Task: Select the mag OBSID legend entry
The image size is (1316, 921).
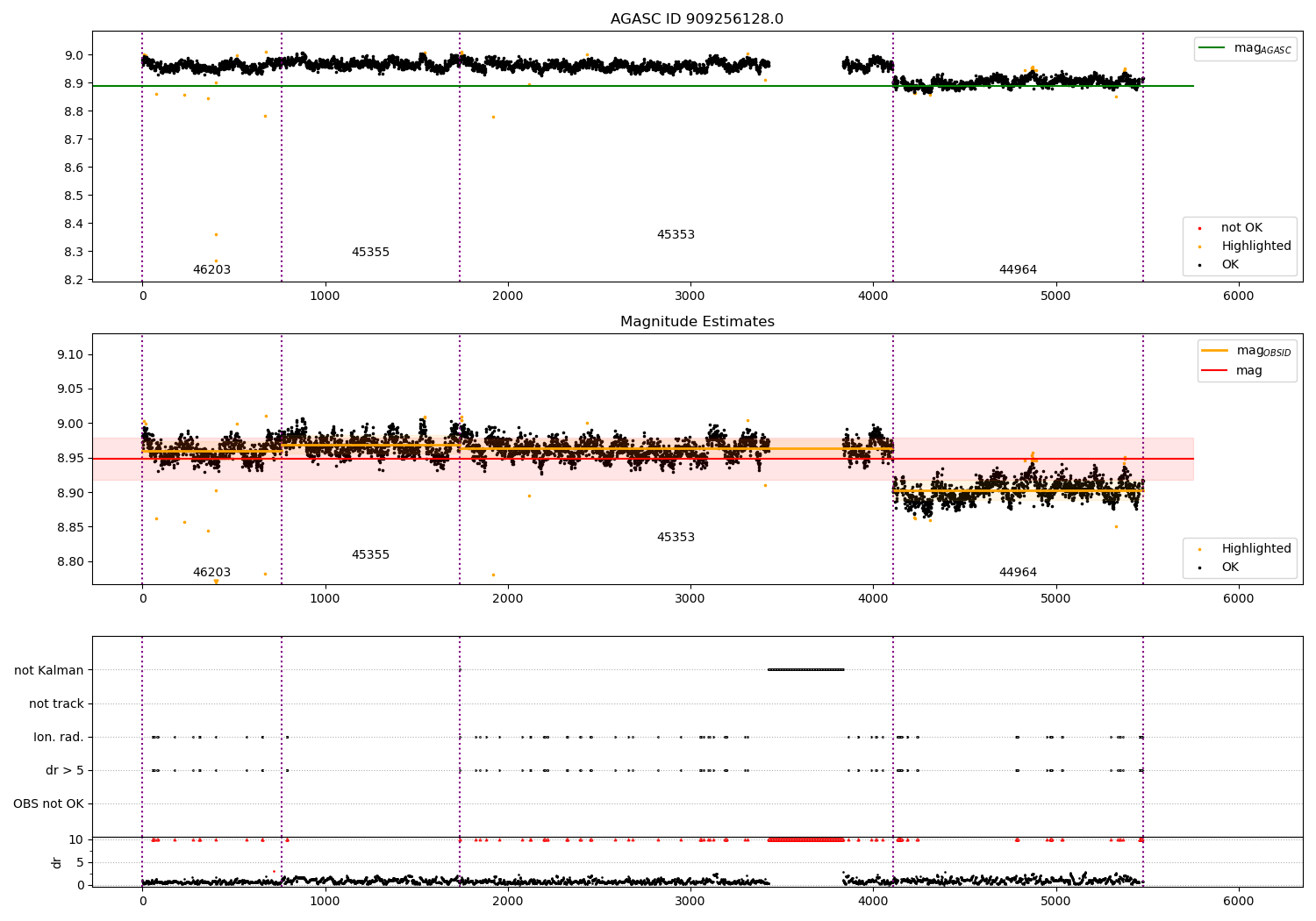Action: (1247, 351)
